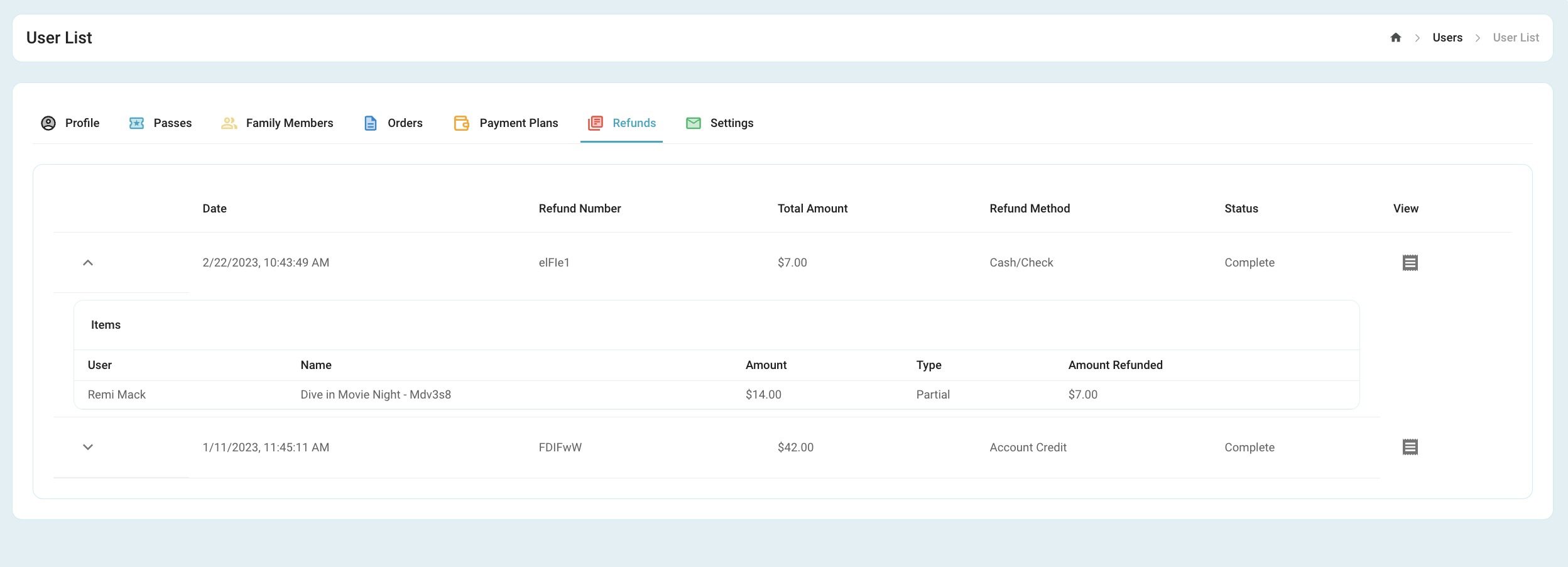Viewport: 1568px width, 567px height.
Task: Click the Items table User header
Action: click(x=100, y=365)
